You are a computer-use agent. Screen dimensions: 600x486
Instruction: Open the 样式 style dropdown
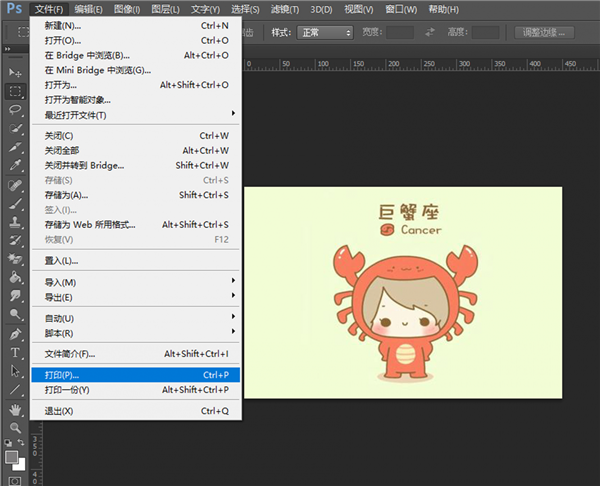coord(323,32)
